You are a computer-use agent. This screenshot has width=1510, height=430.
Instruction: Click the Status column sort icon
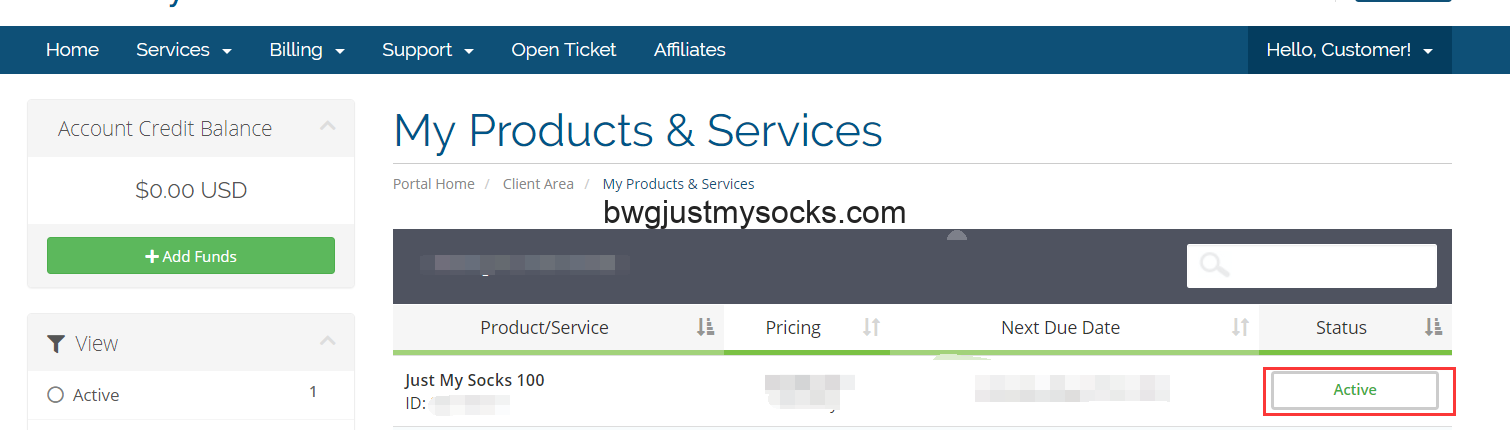(1433, 327)
